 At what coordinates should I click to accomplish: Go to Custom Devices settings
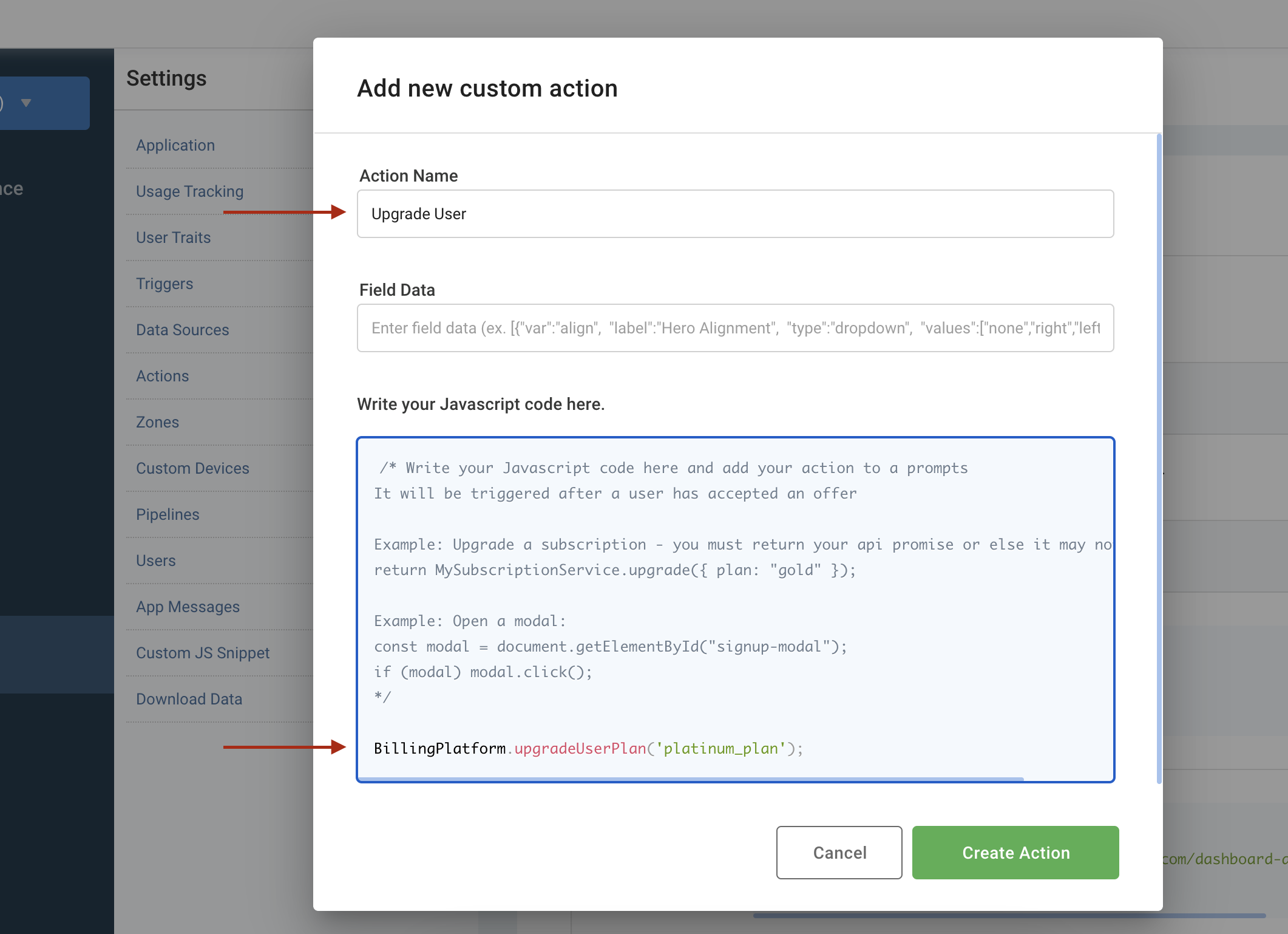click(x=192, y=468)
